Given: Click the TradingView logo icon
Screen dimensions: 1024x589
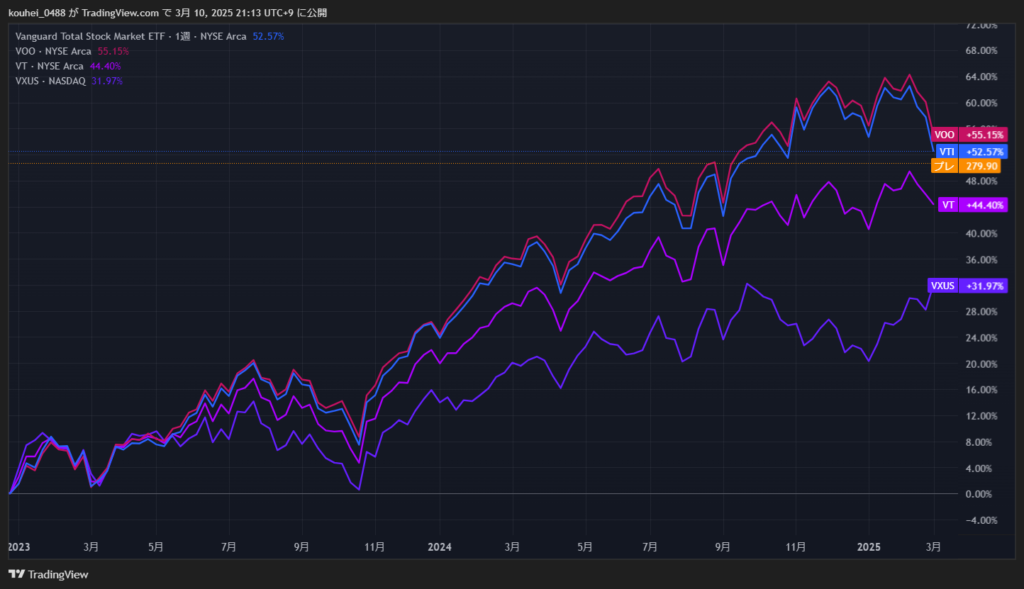Looking at the screenshot, I should [16, 574].
